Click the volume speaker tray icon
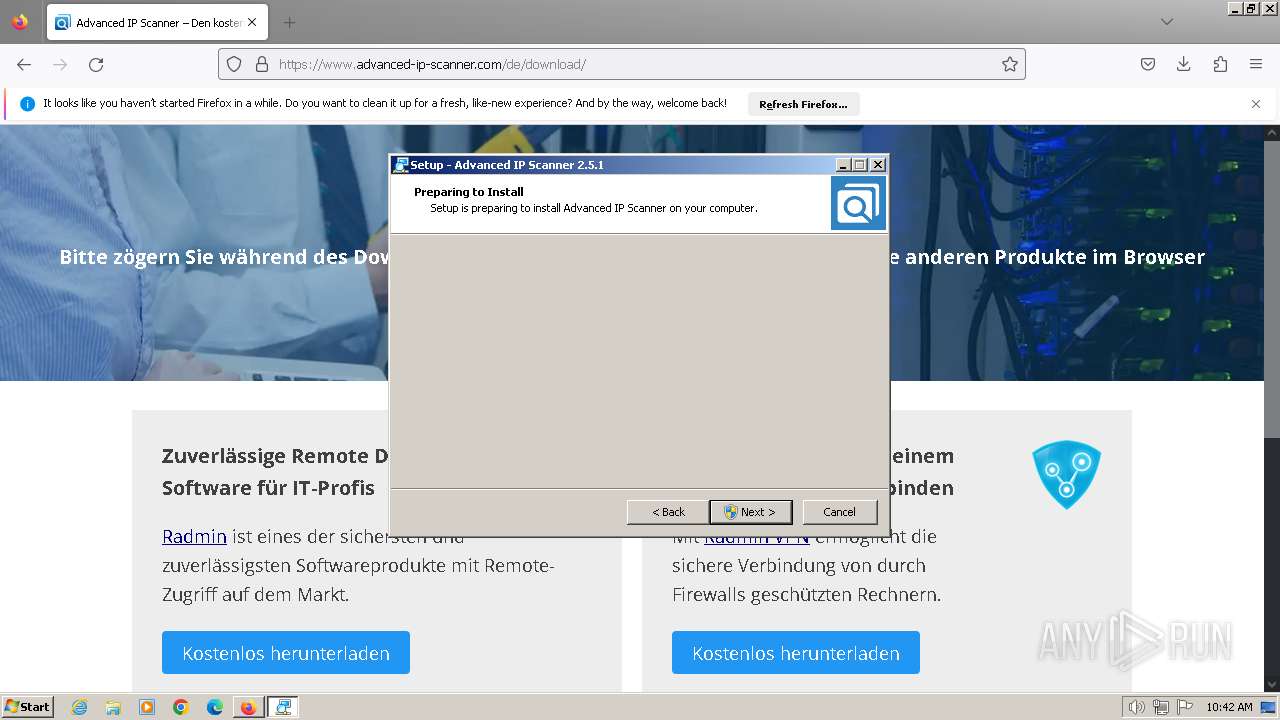The image size is (1280, 720). pos(1137,707)
